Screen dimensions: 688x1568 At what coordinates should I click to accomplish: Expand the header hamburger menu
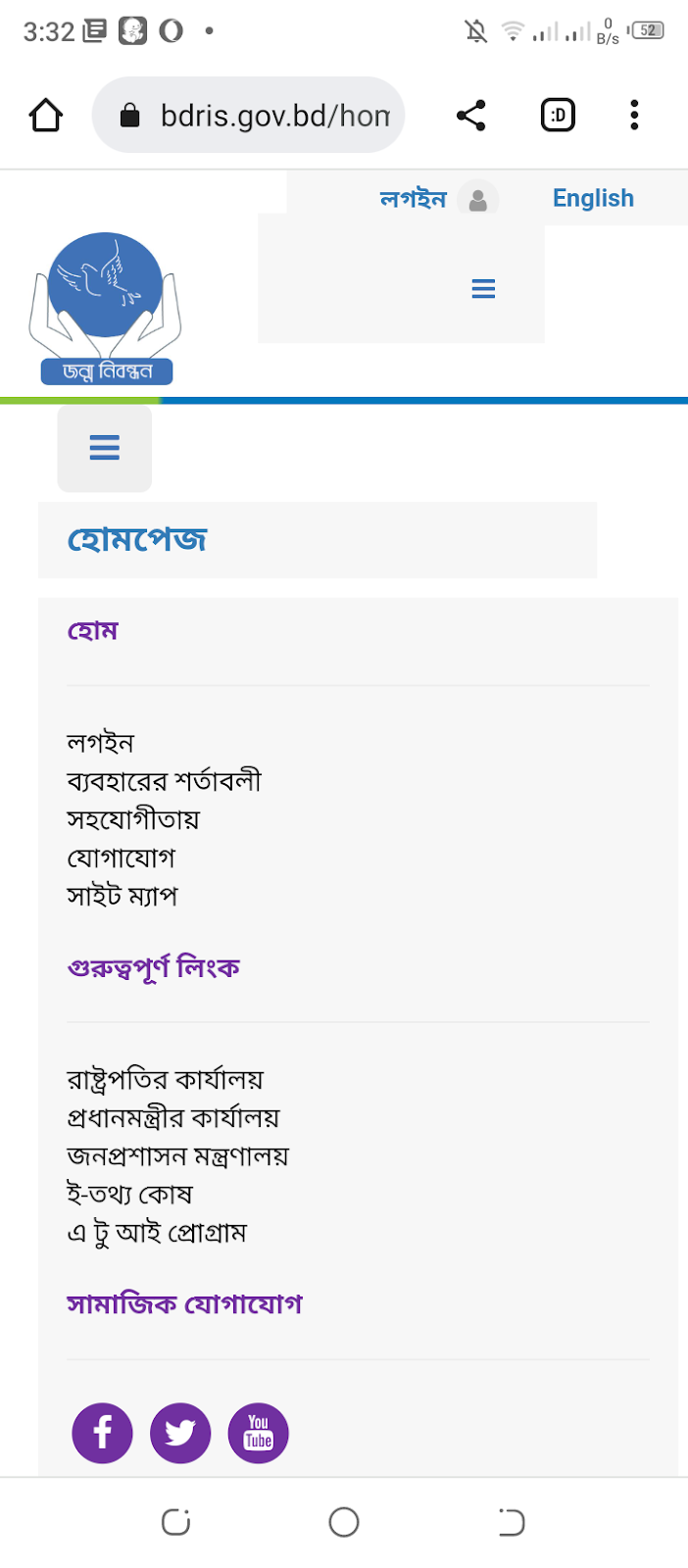point(483,289)
